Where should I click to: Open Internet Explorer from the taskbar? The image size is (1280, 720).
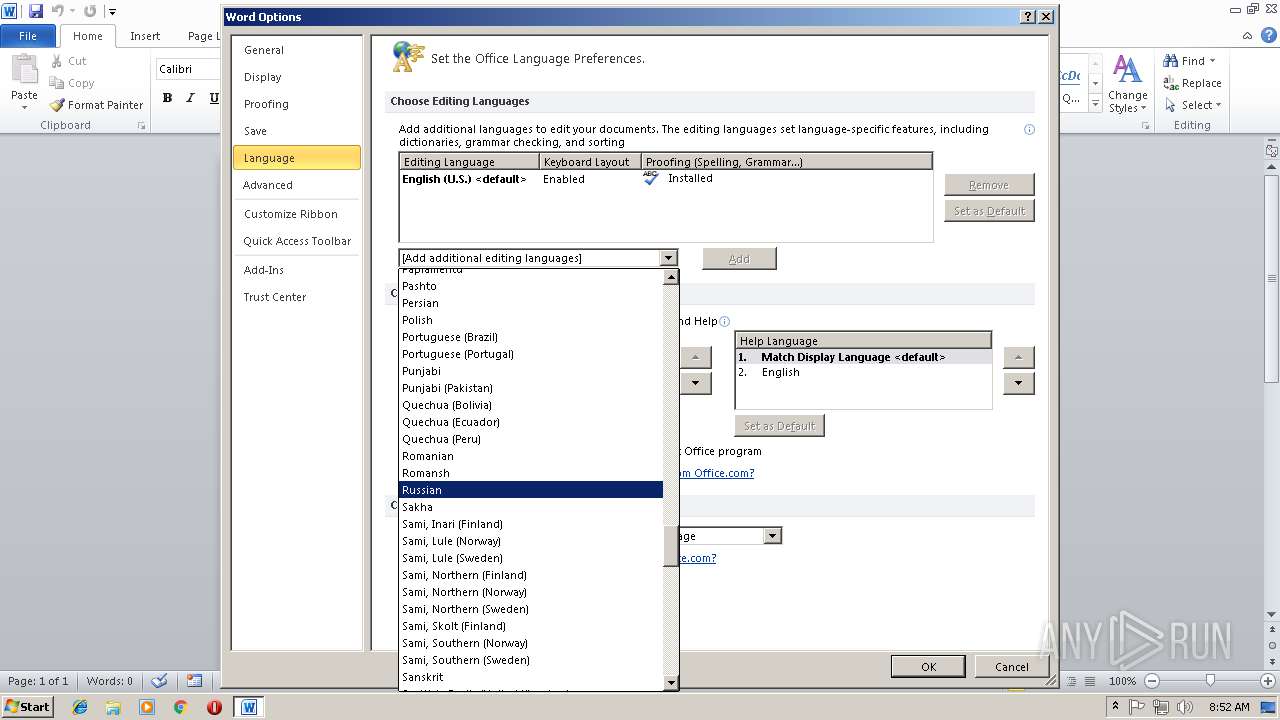[x=80, y=707]
